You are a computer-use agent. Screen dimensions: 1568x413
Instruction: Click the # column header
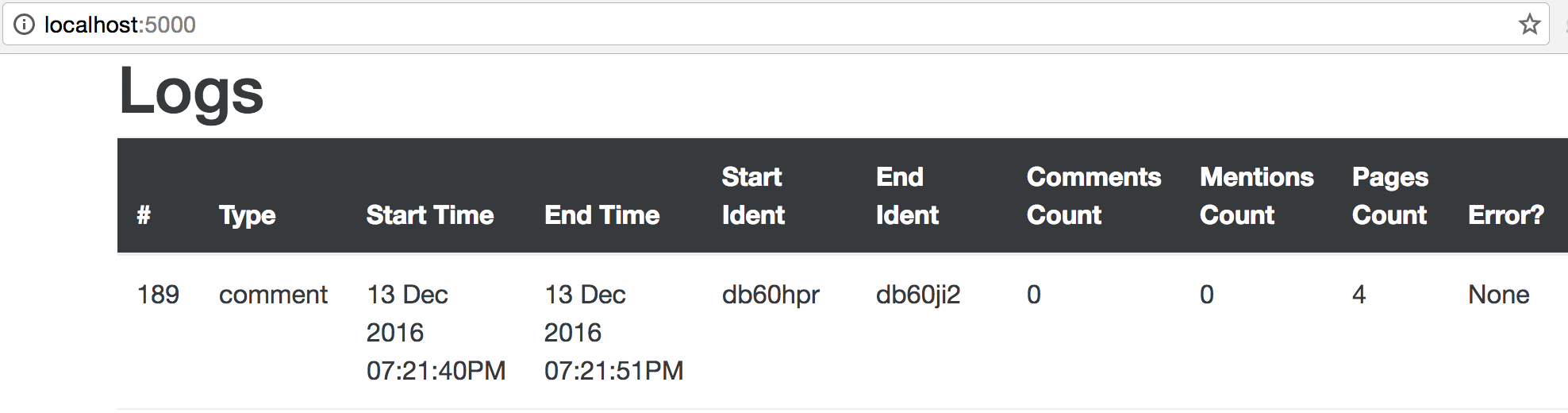tap(144, 214)
